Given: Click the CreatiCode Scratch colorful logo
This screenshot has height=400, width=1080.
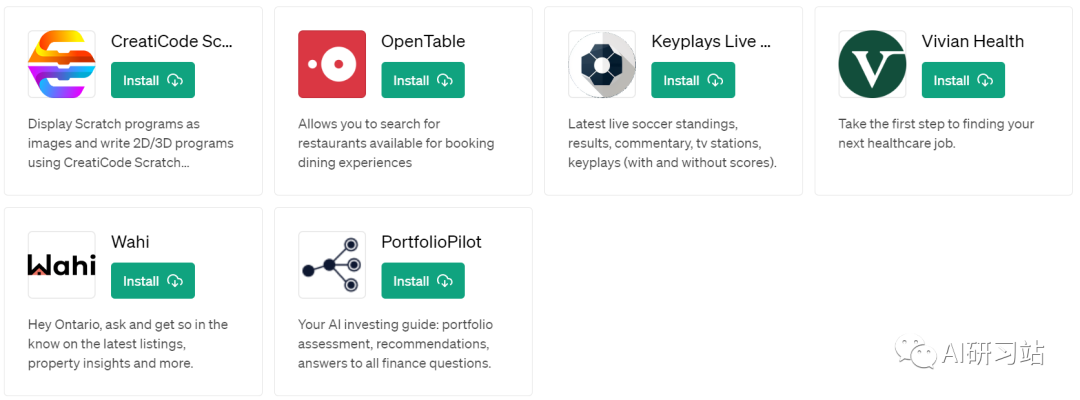Looking at the screenshot, I should click(61, 64).
